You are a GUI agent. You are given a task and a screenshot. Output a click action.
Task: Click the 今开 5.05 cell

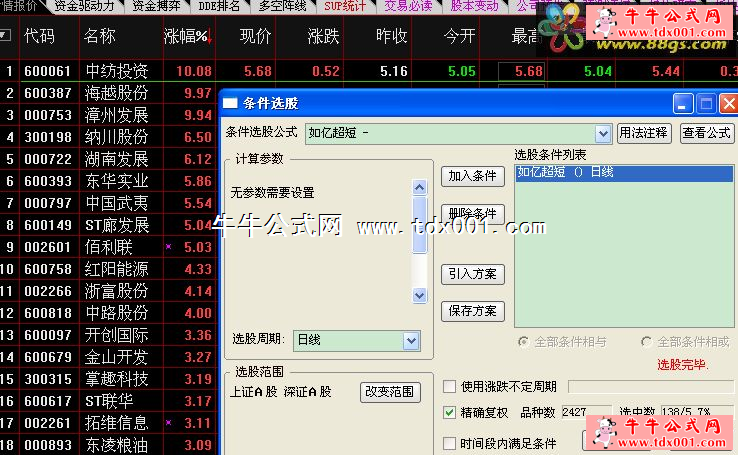(x=462, y=72)
